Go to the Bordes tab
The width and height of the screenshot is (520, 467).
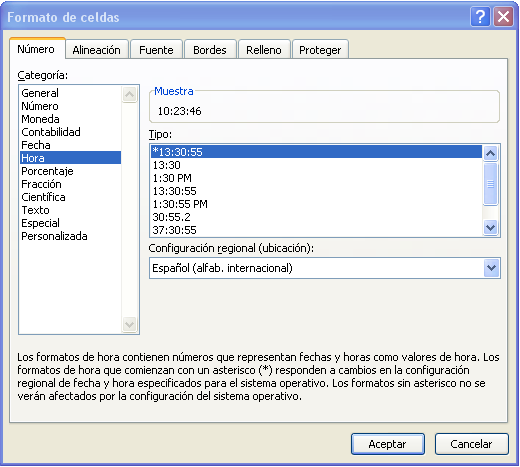tap(210, 50)
